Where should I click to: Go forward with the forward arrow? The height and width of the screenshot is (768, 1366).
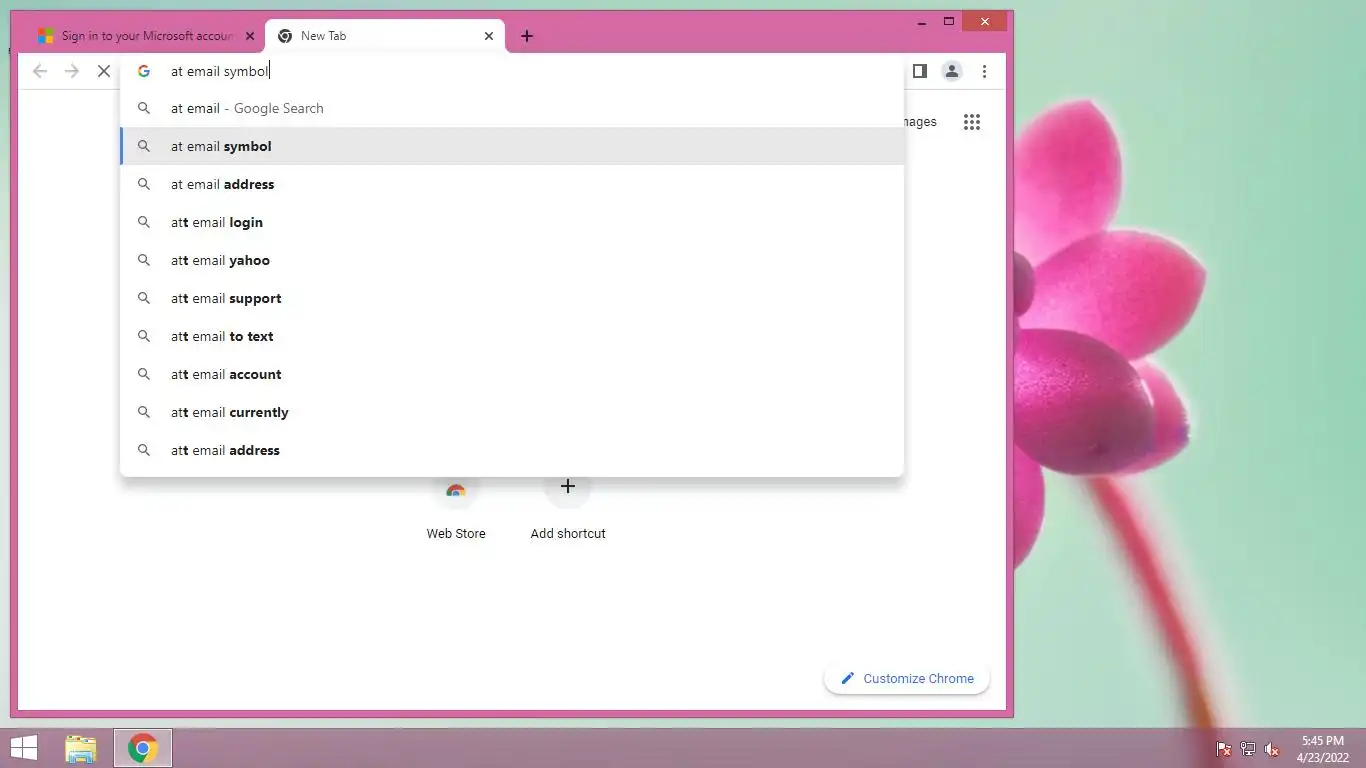click(71, 71)
